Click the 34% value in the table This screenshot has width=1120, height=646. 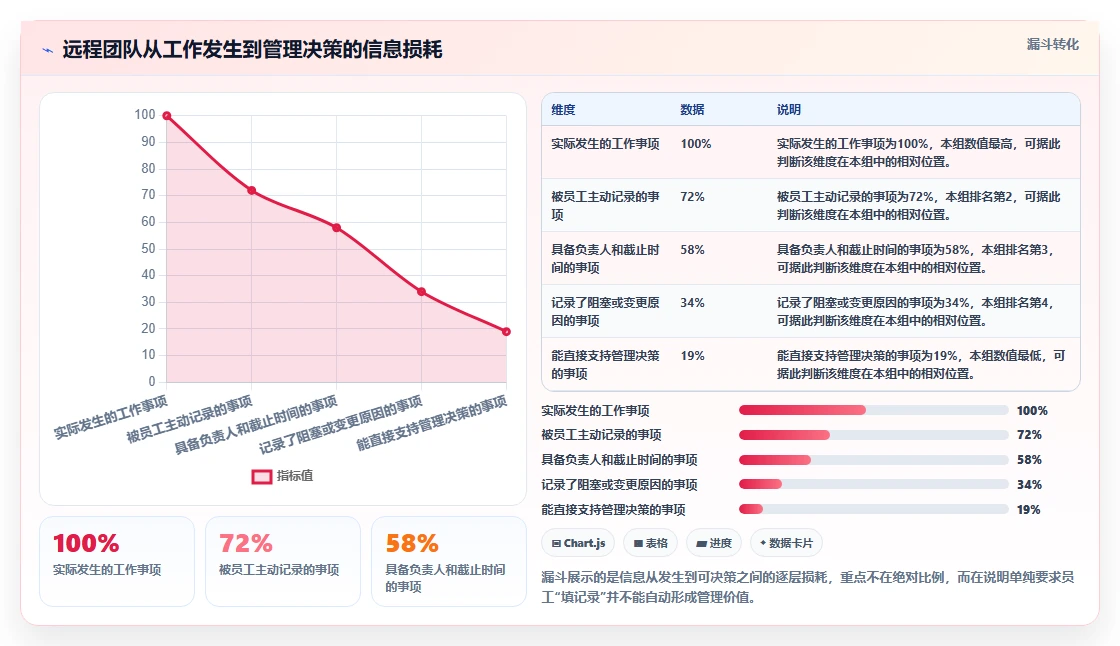[692, 302]
